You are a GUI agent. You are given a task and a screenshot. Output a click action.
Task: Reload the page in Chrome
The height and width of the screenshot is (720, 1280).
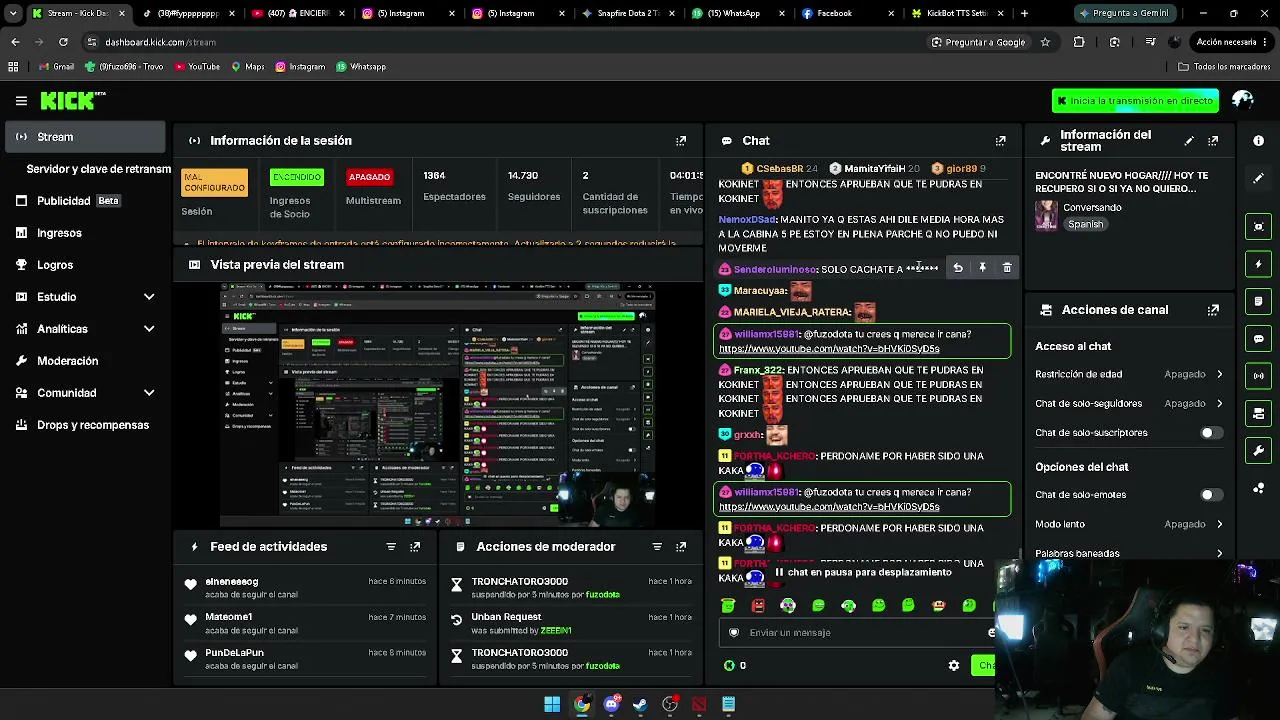pos(63,42)
